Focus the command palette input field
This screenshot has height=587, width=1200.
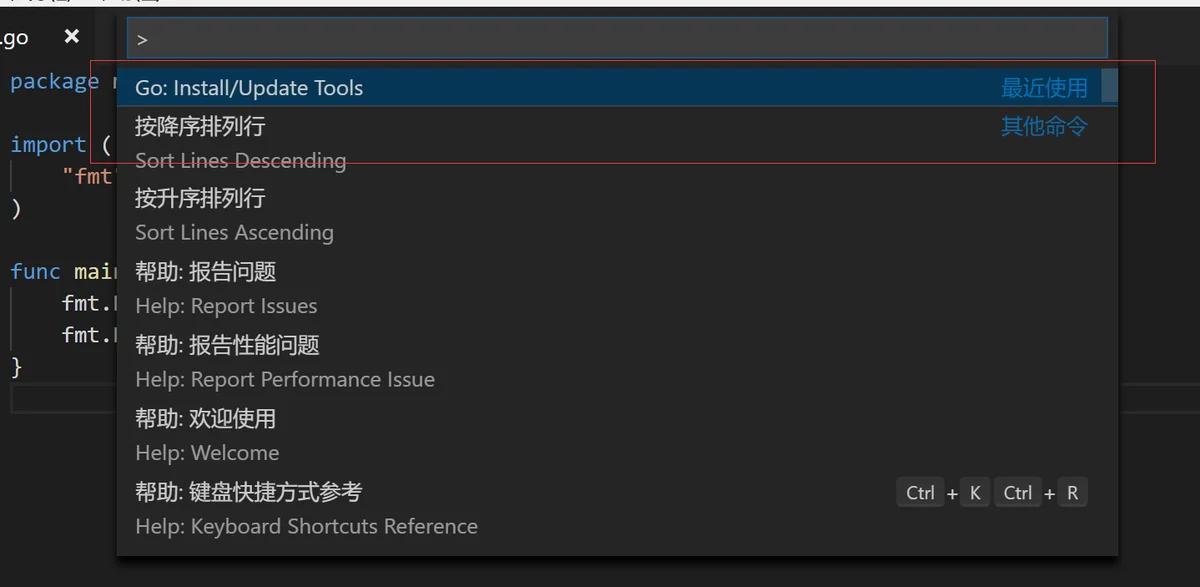(x=617, y=38)
